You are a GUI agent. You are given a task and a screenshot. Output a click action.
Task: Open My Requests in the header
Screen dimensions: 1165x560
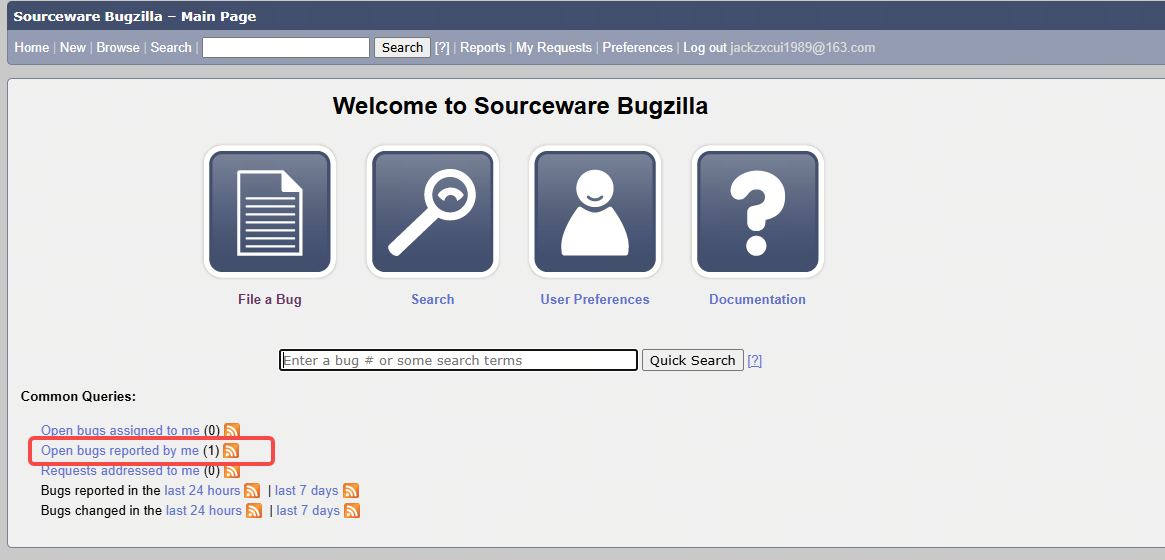pyautogui.click(x=554, y=48)
